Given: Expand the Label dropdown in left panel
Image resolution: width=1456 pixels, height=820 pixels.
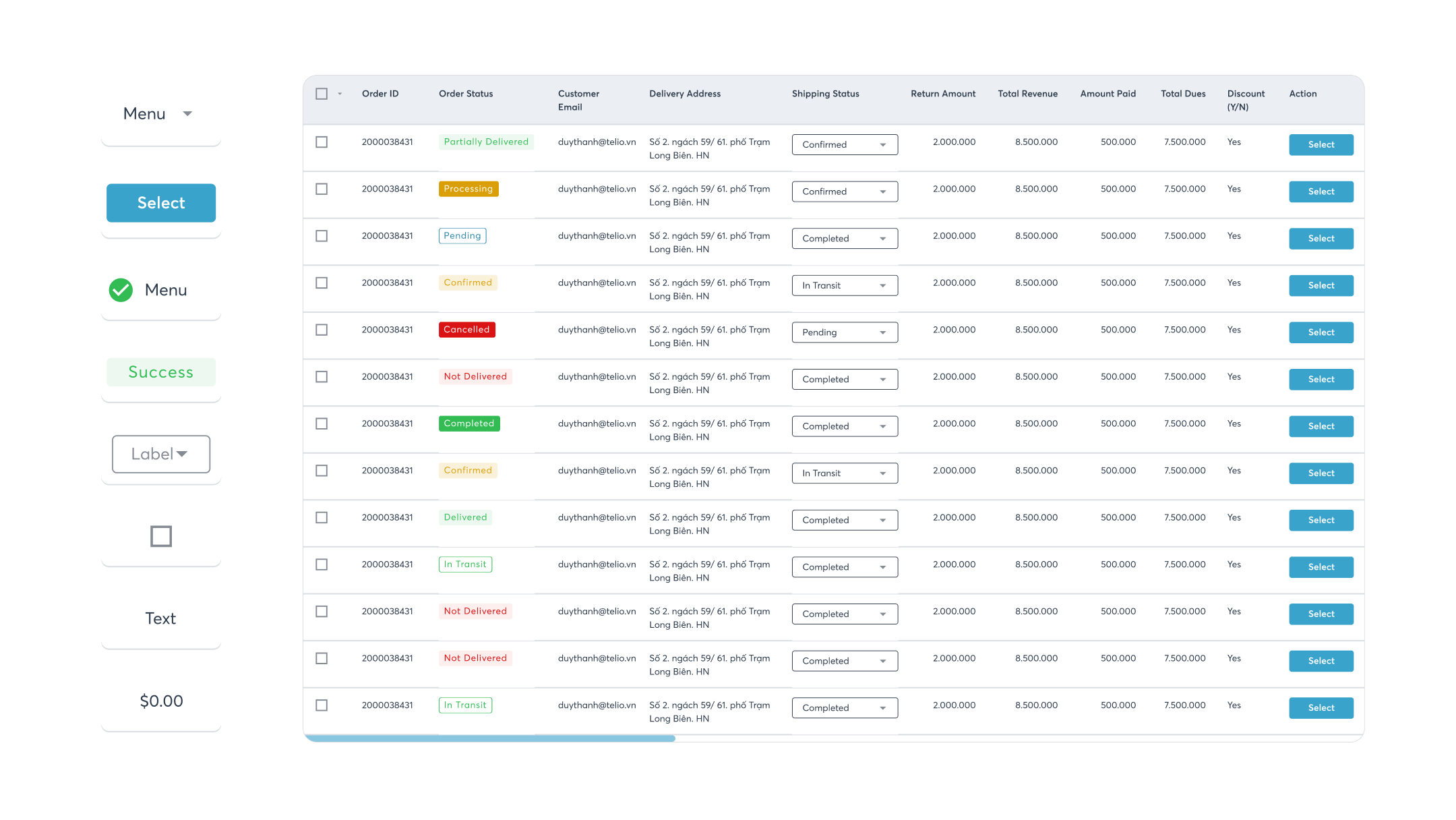Looking at the screenshot, I should coord(161,454).
